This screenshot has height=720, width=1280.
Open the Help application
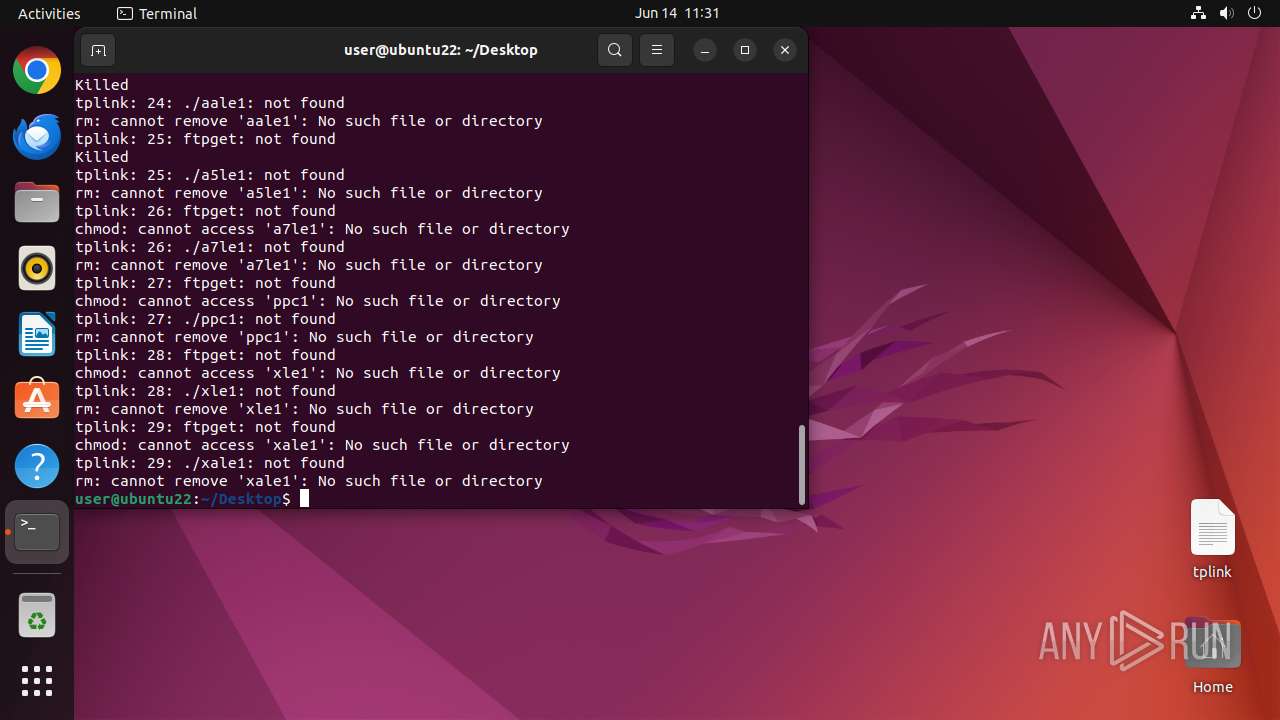click(37, 466)
